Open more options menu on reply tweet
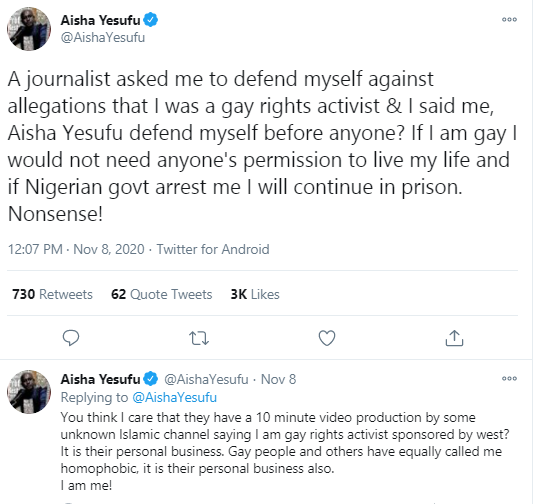Image resolution: width=533 pixels, height=504 pixels. coord(509,379)
